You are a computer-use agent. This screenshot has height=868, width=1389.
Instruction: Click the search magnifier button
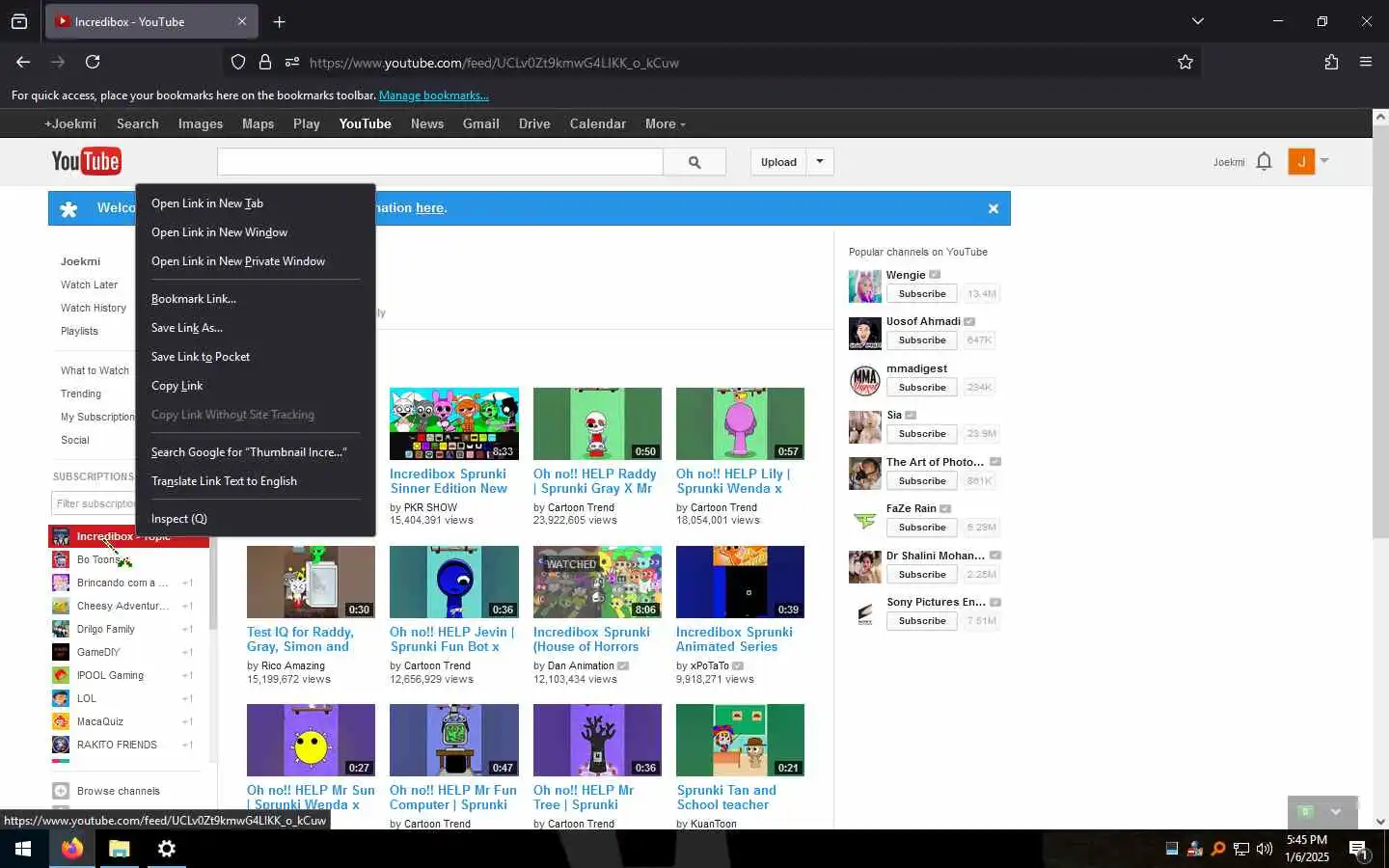tap(694, 162)
